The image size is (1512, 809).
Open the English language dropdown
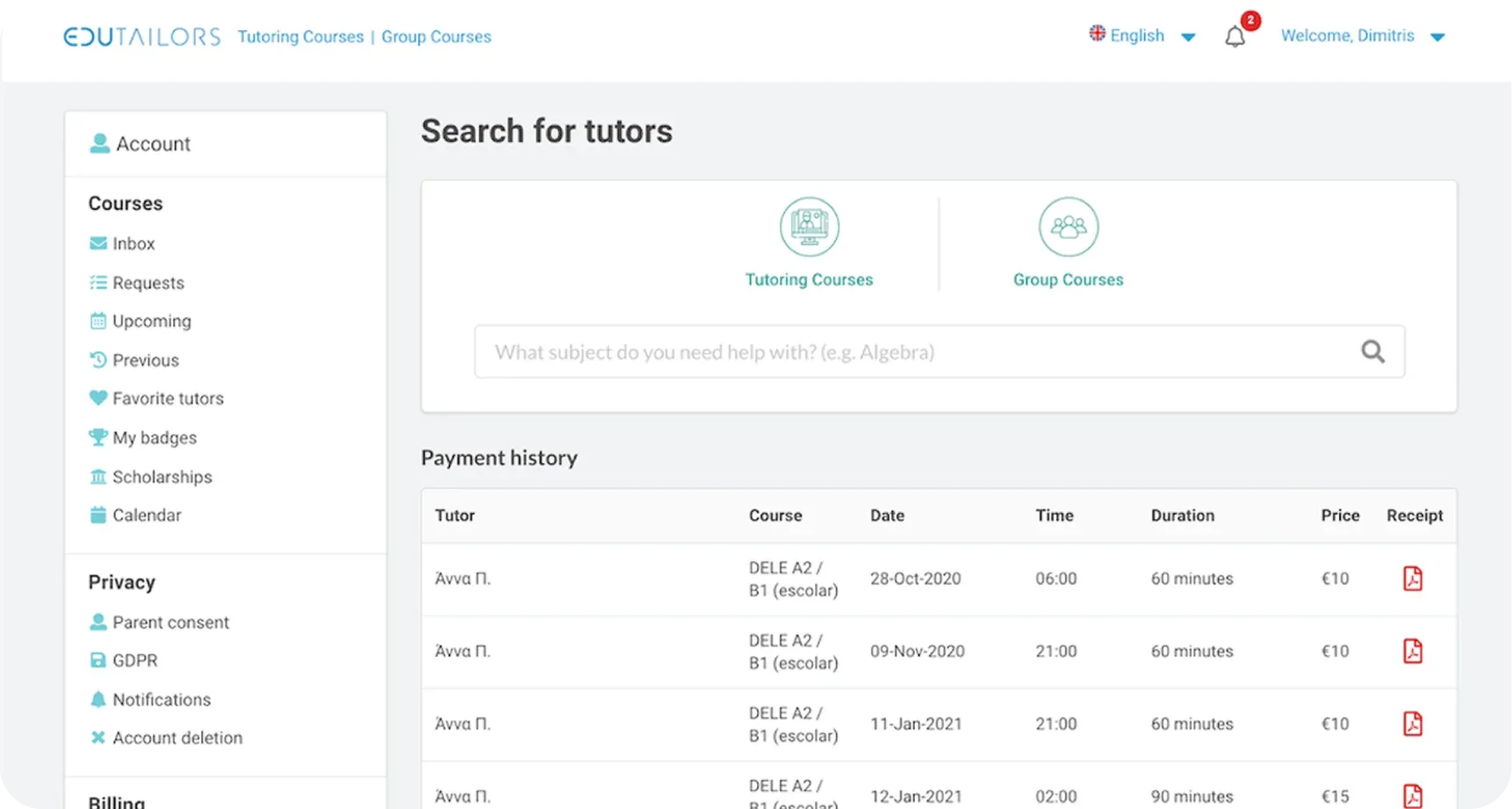pyautogui.click(x=1141, y=36)
